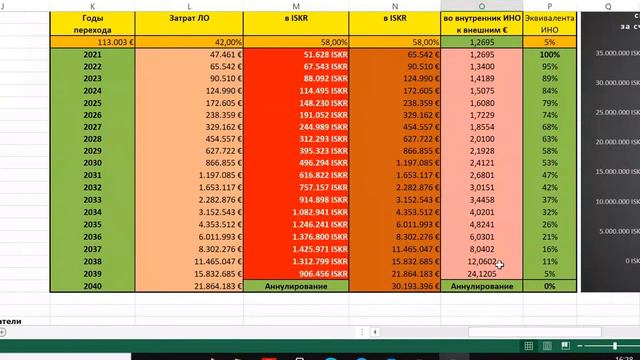
Task: Select the '1.082.941 ISKR' cell
Action: click(296, 212)
